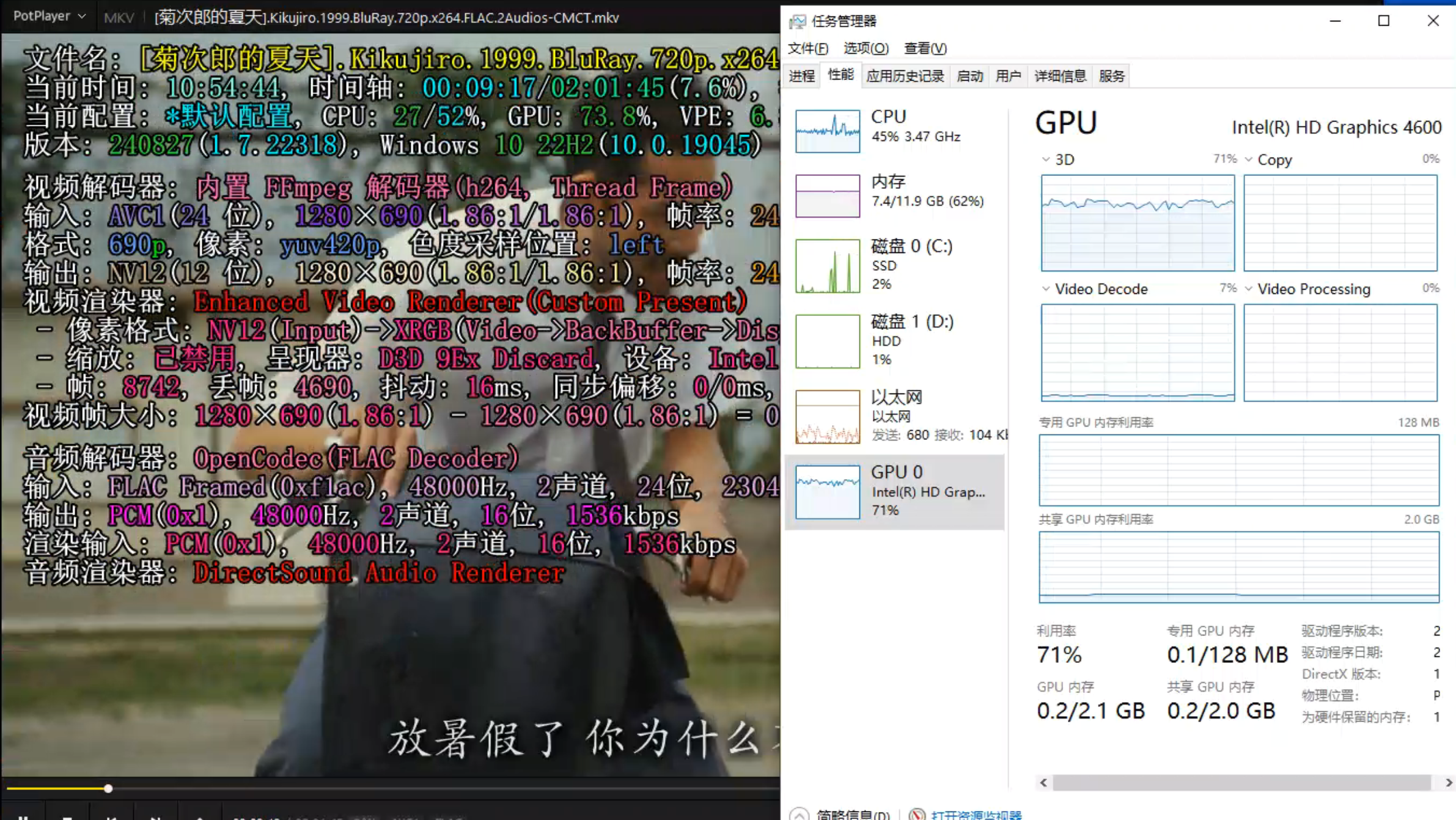The width and height of the screenshot is (1456, 820).
Task: Click the Intel(R) HD Graphics 4600 heading
Action: coord(1337,127)
